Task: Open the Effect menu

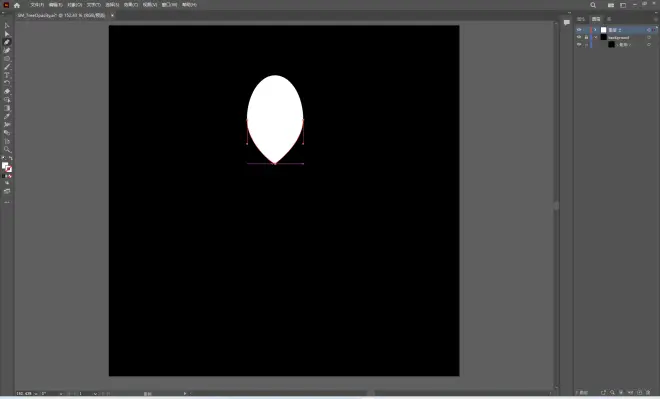Action: [x=131, y=5]
